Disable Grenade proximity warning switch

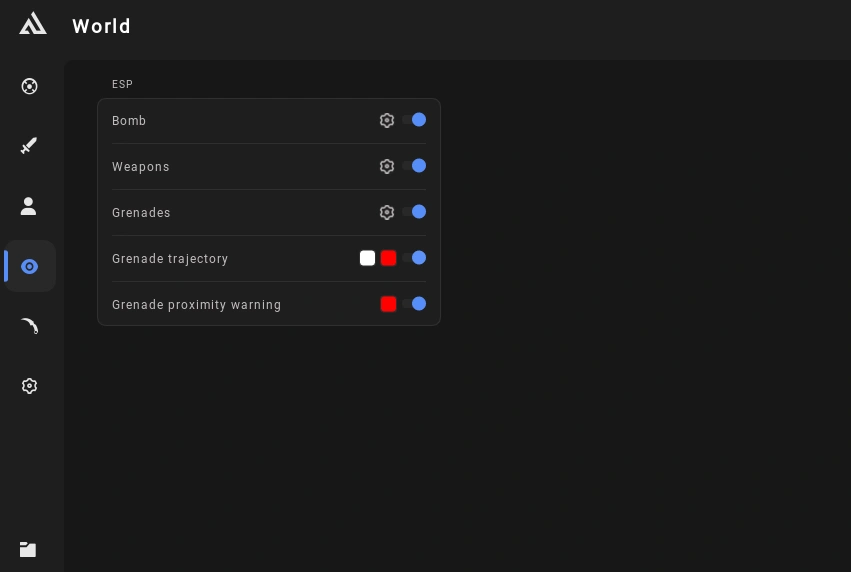[x=414, y=304]
